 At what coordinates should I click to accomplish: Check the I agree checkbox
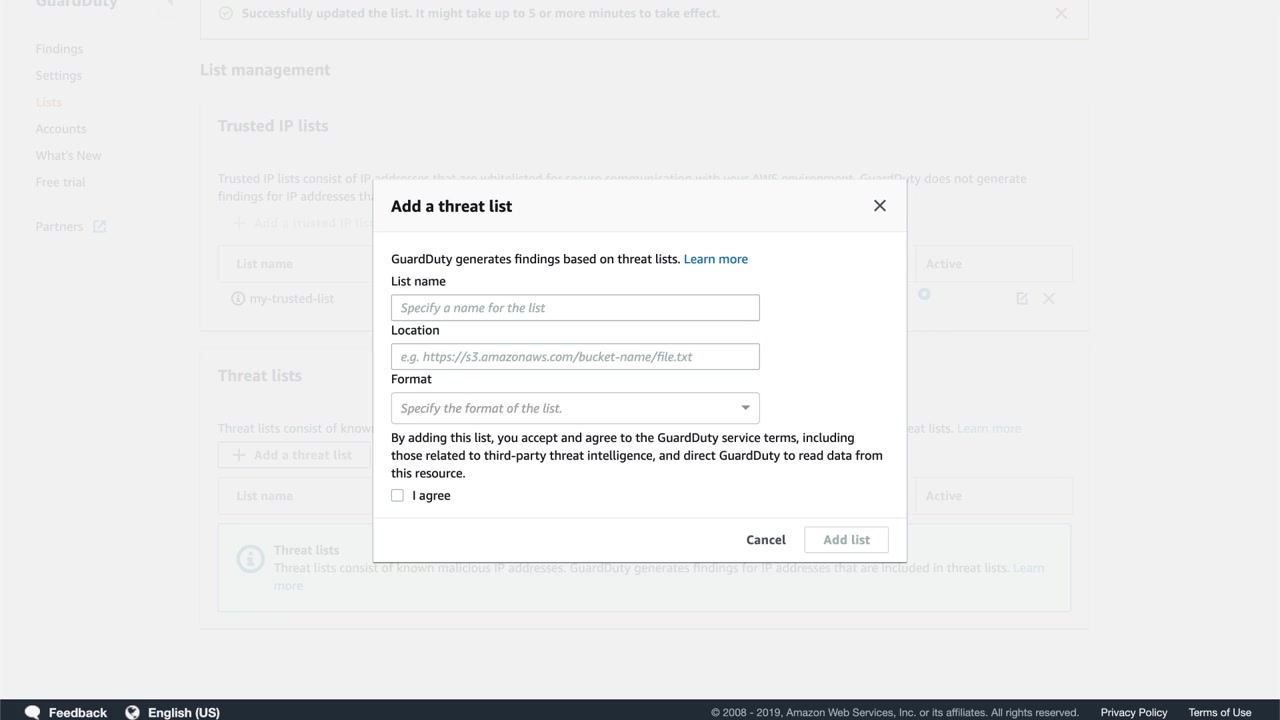click(398, 496)
